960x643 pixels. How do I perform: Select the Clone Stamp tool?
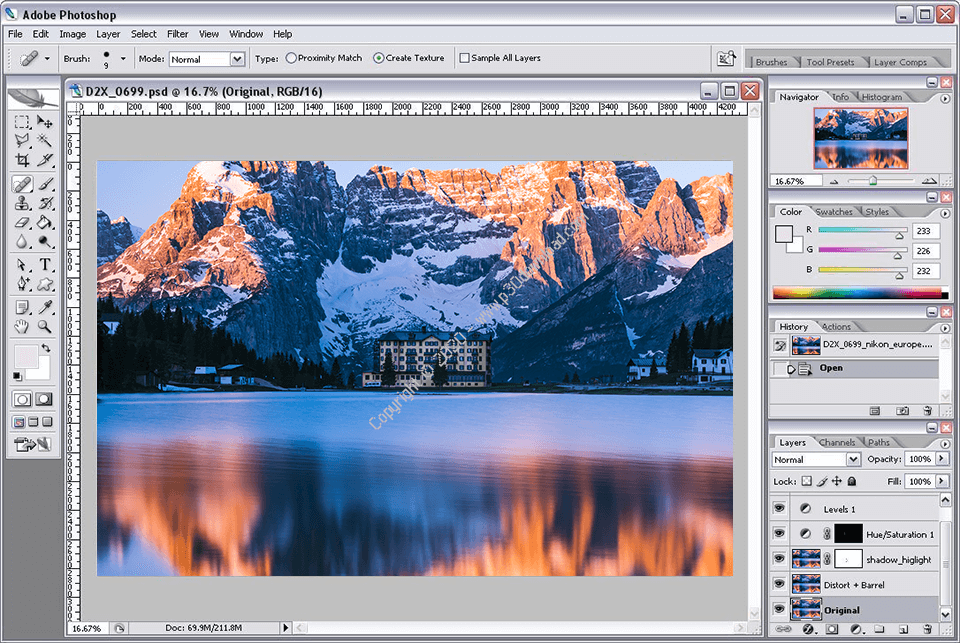click(22, 201)
